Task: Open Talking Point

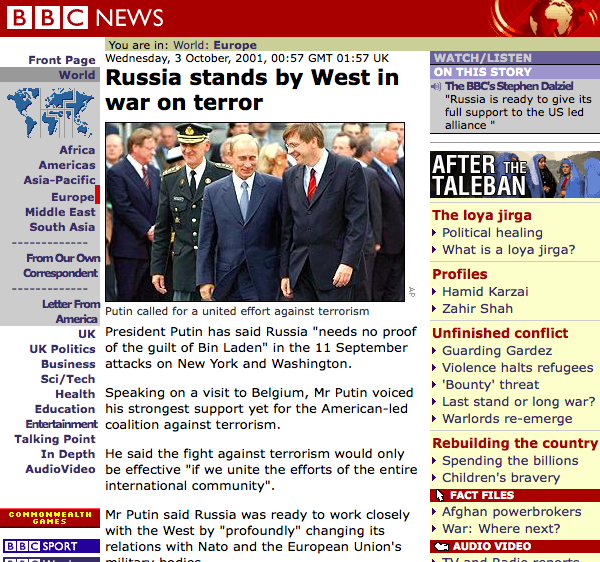Action: click(55, 439)
